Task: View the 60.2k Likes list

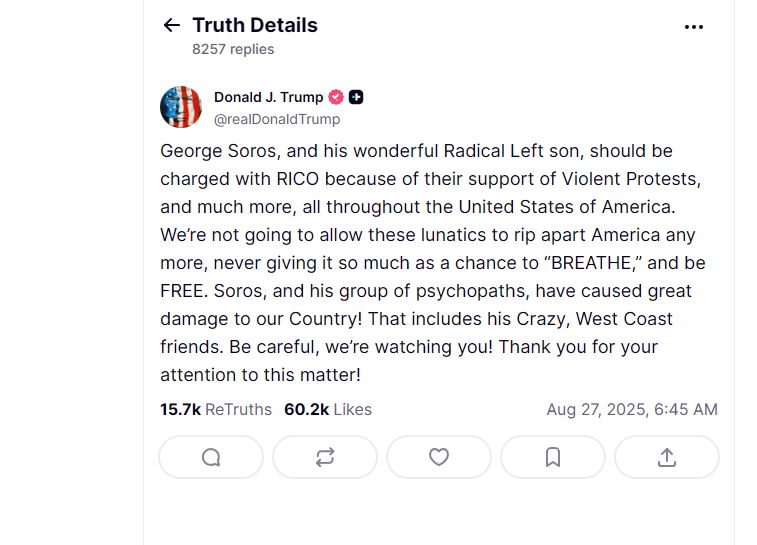Action: point(328,409)
